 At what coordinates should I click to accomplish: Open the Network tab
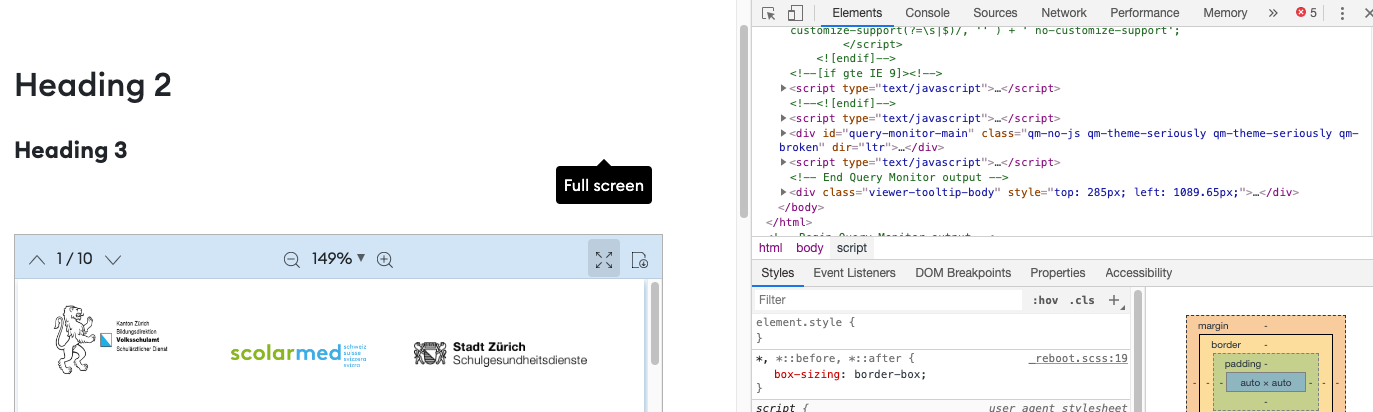point(1063,13)
